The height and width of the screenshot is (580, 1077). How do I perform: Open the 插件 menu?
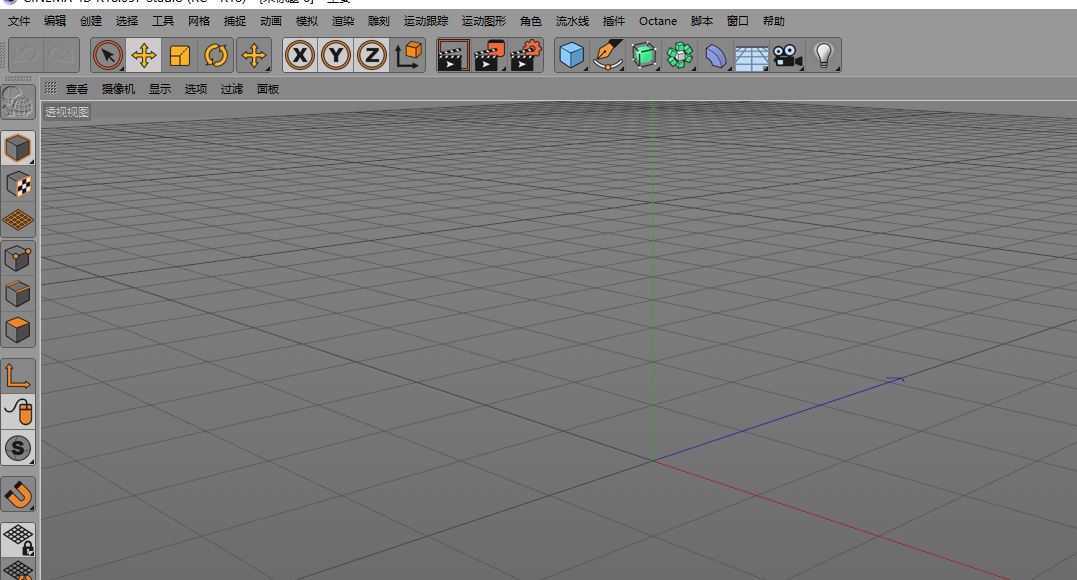pos(614,21)
